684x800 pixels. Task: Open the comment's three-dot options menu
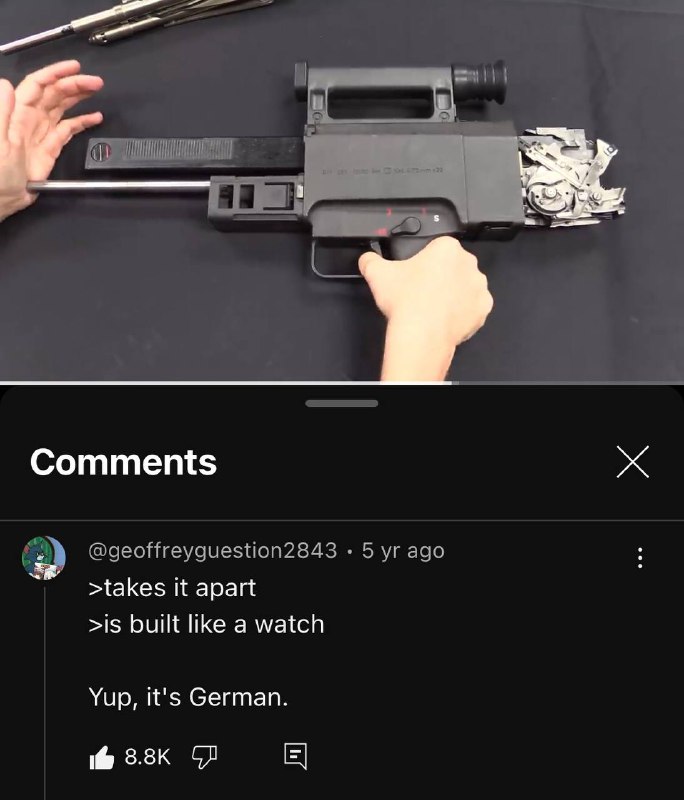click(x=640, y=558)
